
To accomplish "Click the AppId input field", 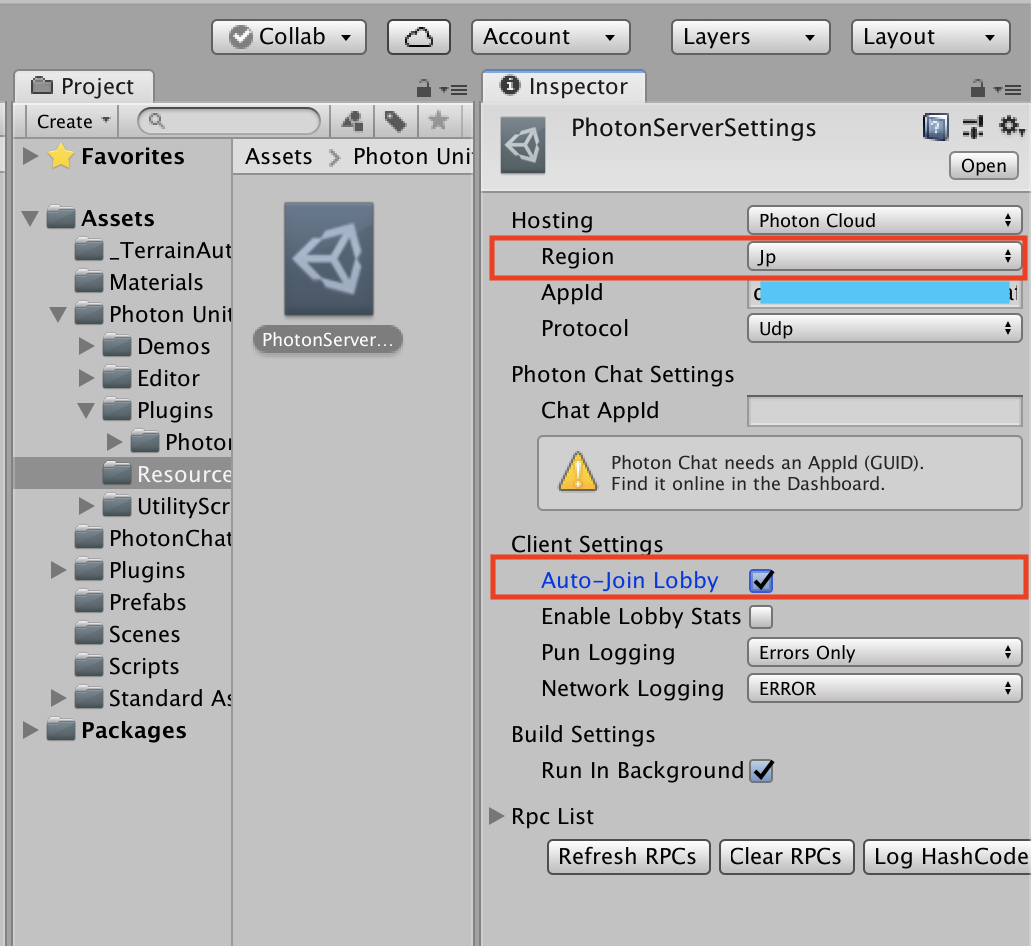I will coord(884,293).
